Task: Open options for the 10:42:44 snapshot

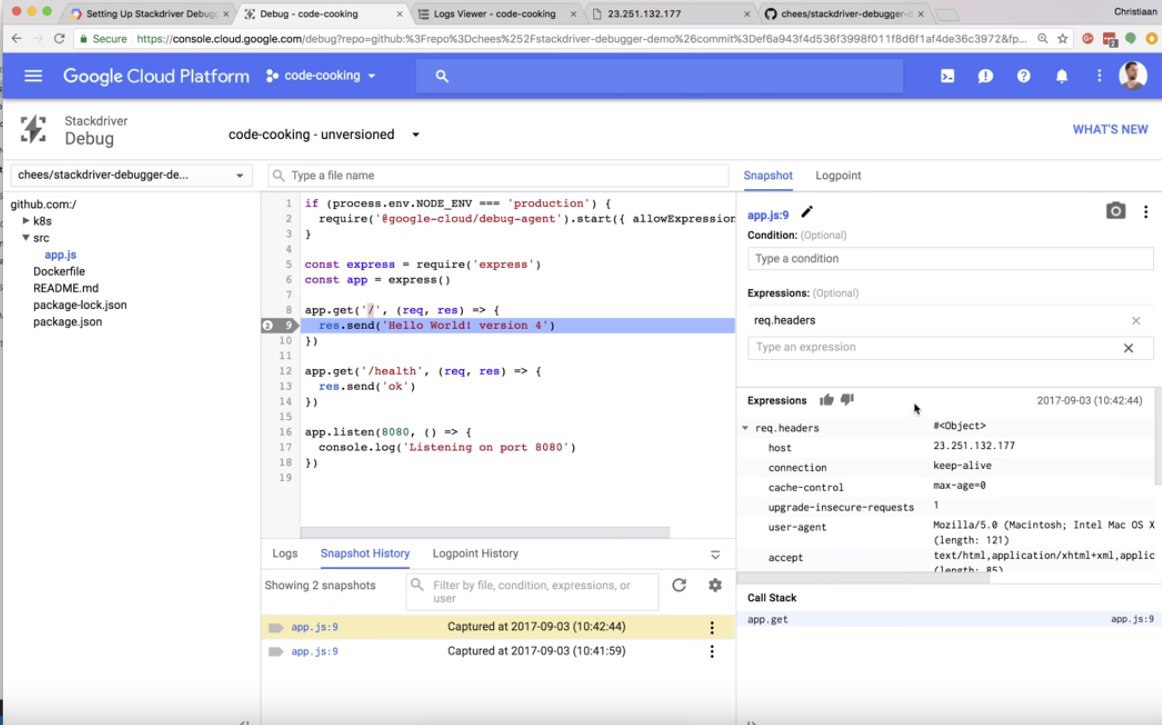Action: click(x=711, y=627)
